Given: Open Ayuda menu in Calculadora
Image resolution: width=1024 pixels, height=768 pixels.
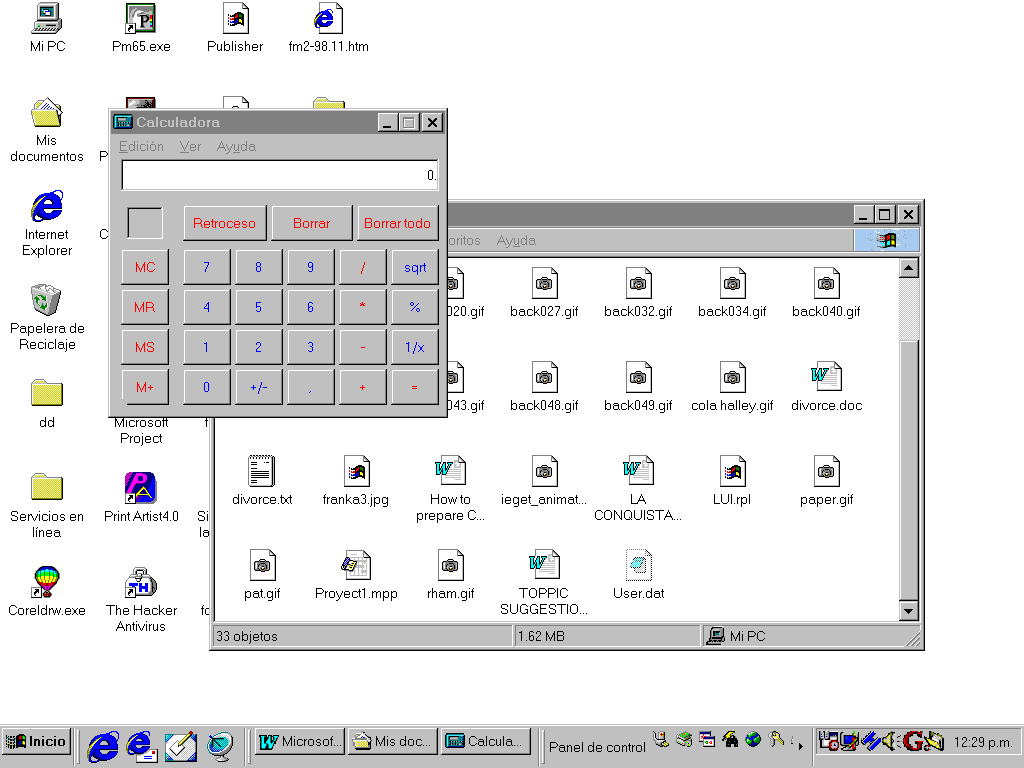Looking at the screenshot, I should [x=236, y=146].
